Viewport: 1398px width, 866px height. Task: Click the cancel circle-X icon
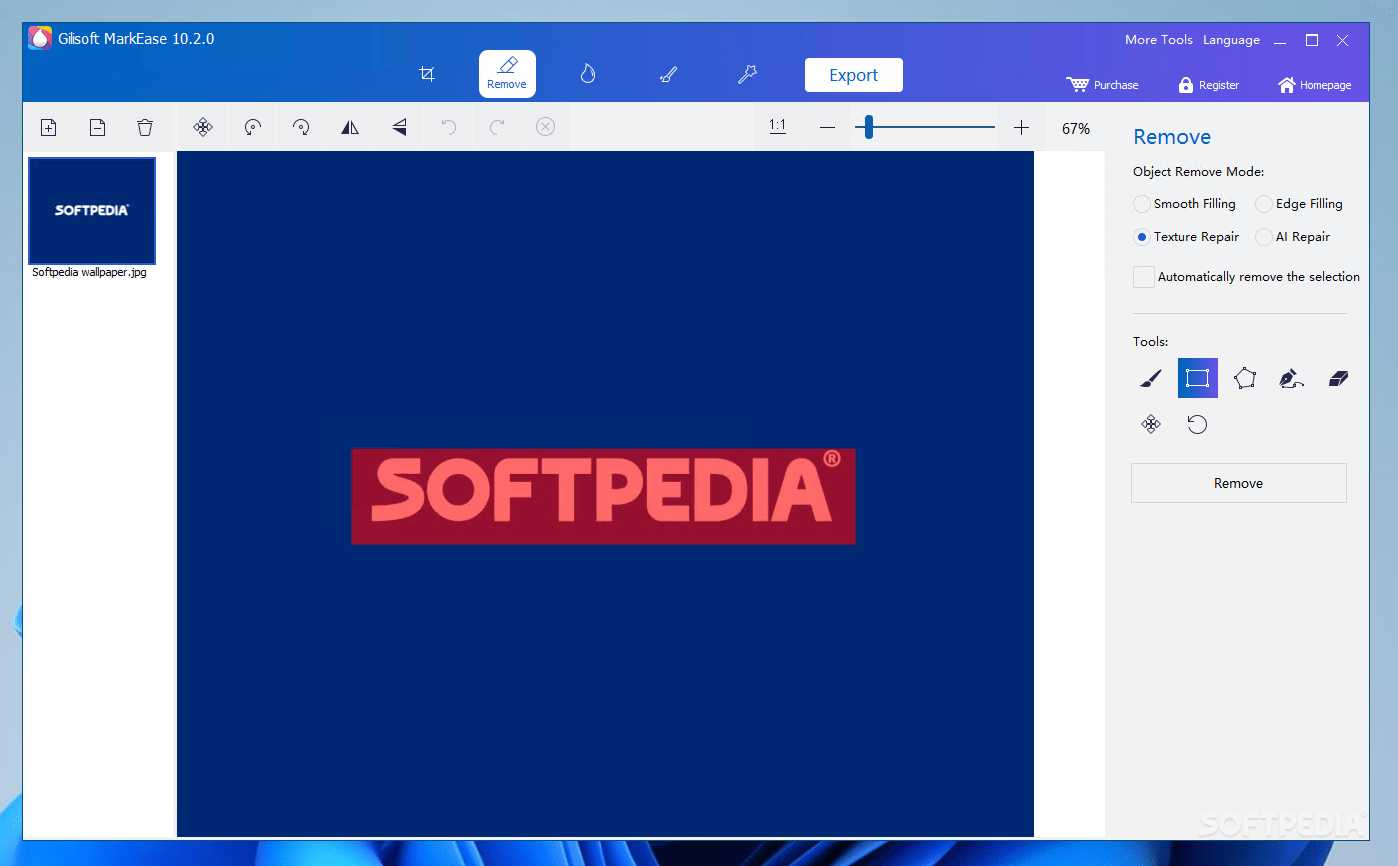(545, 127)
